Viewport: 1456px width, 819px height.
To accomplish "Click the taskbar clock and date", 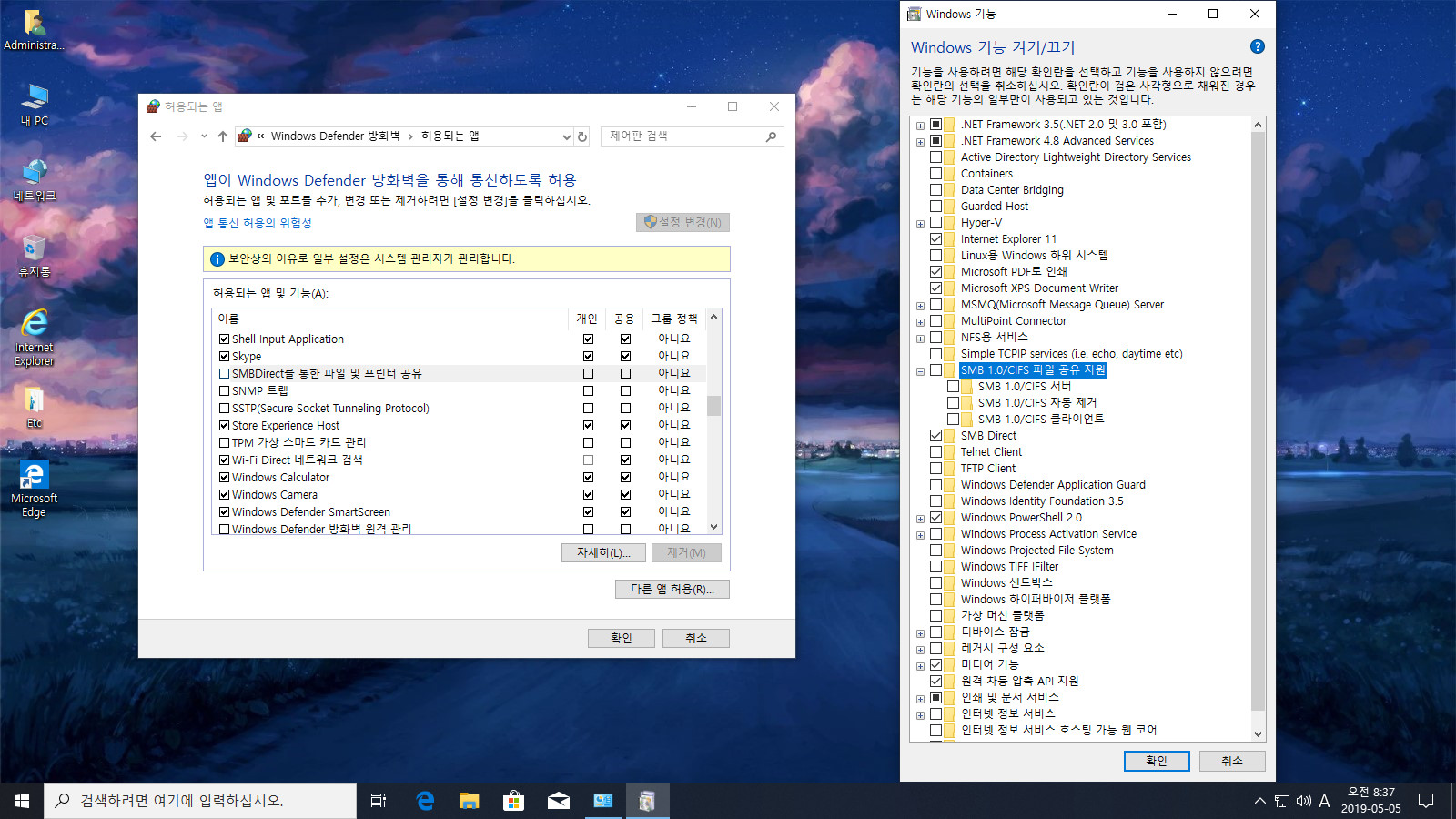I will click(x=1371, y=801).
